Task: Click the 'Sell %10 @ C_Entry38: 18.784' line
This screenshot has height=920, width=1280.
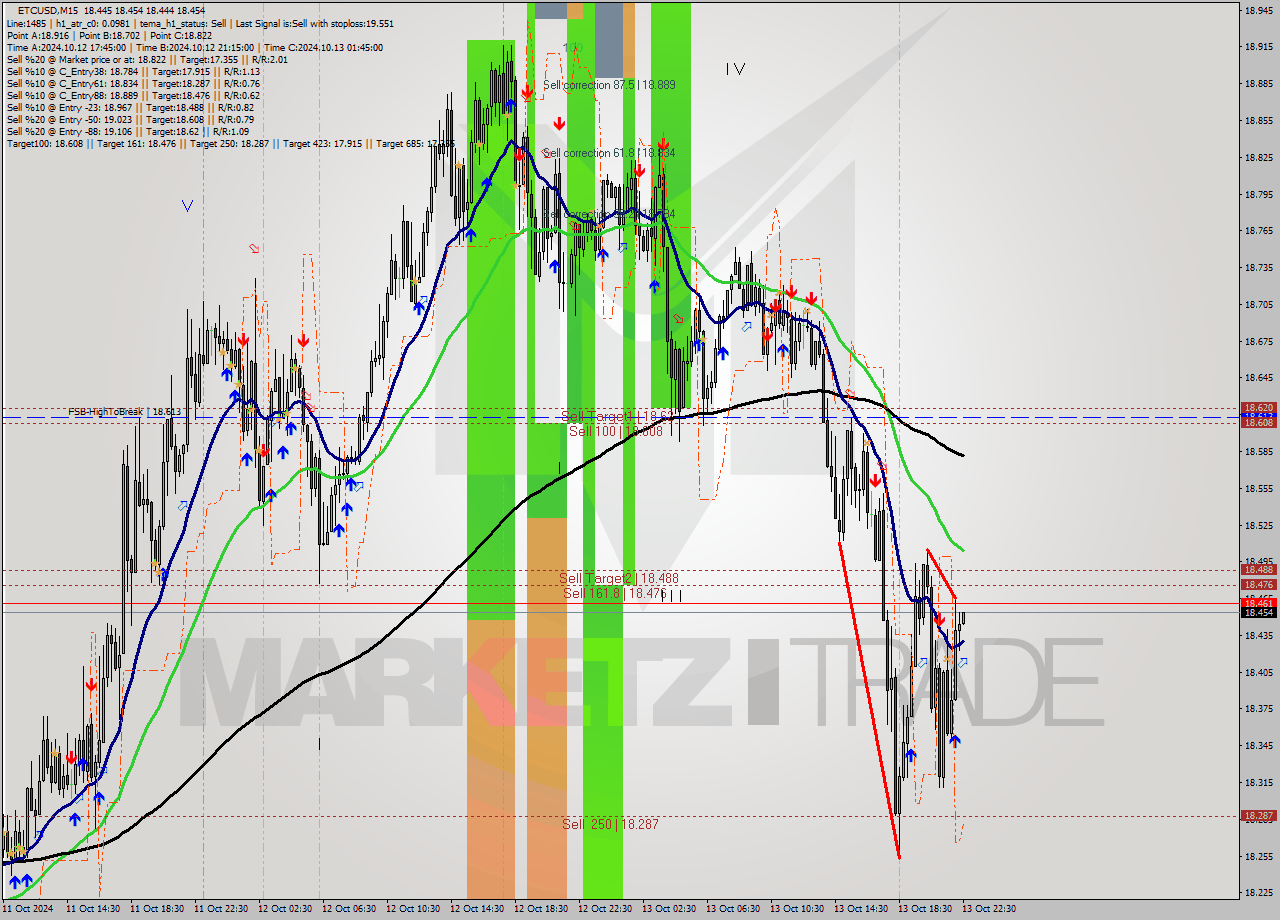Action: tap(133, 71)
